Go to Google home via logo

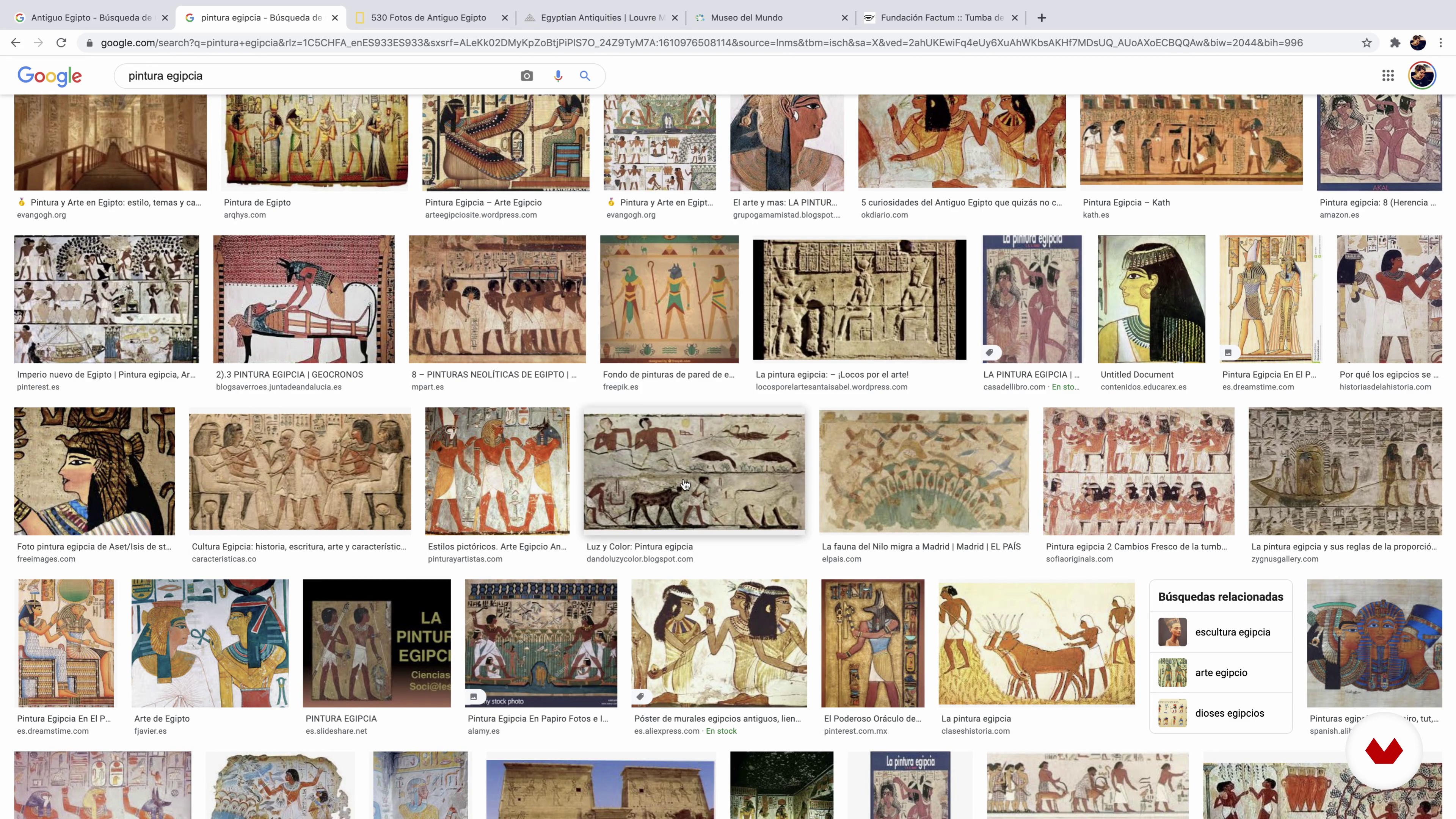(x=49, y=76)
